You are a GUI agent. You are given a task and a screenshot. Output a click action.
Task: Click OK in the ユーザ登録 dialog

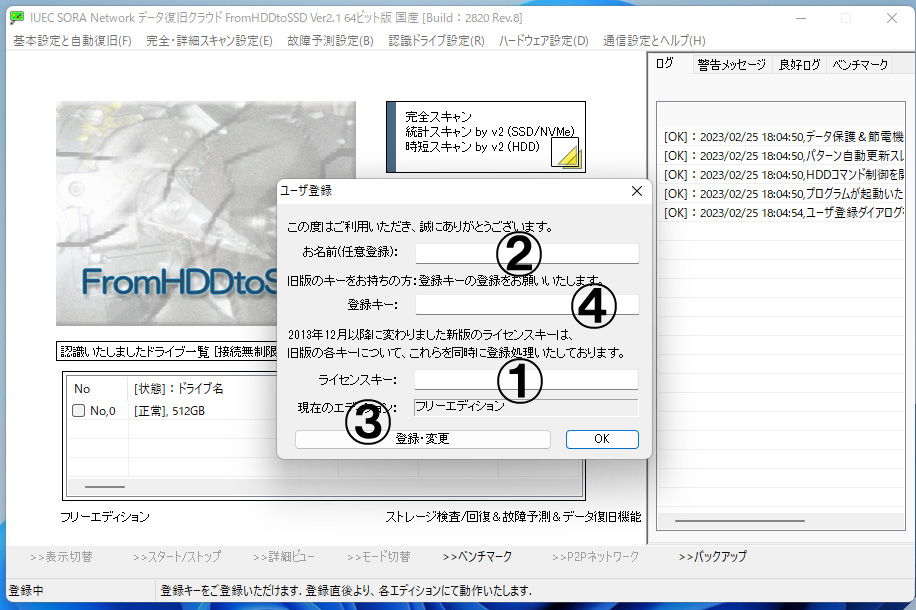(602, 439)
